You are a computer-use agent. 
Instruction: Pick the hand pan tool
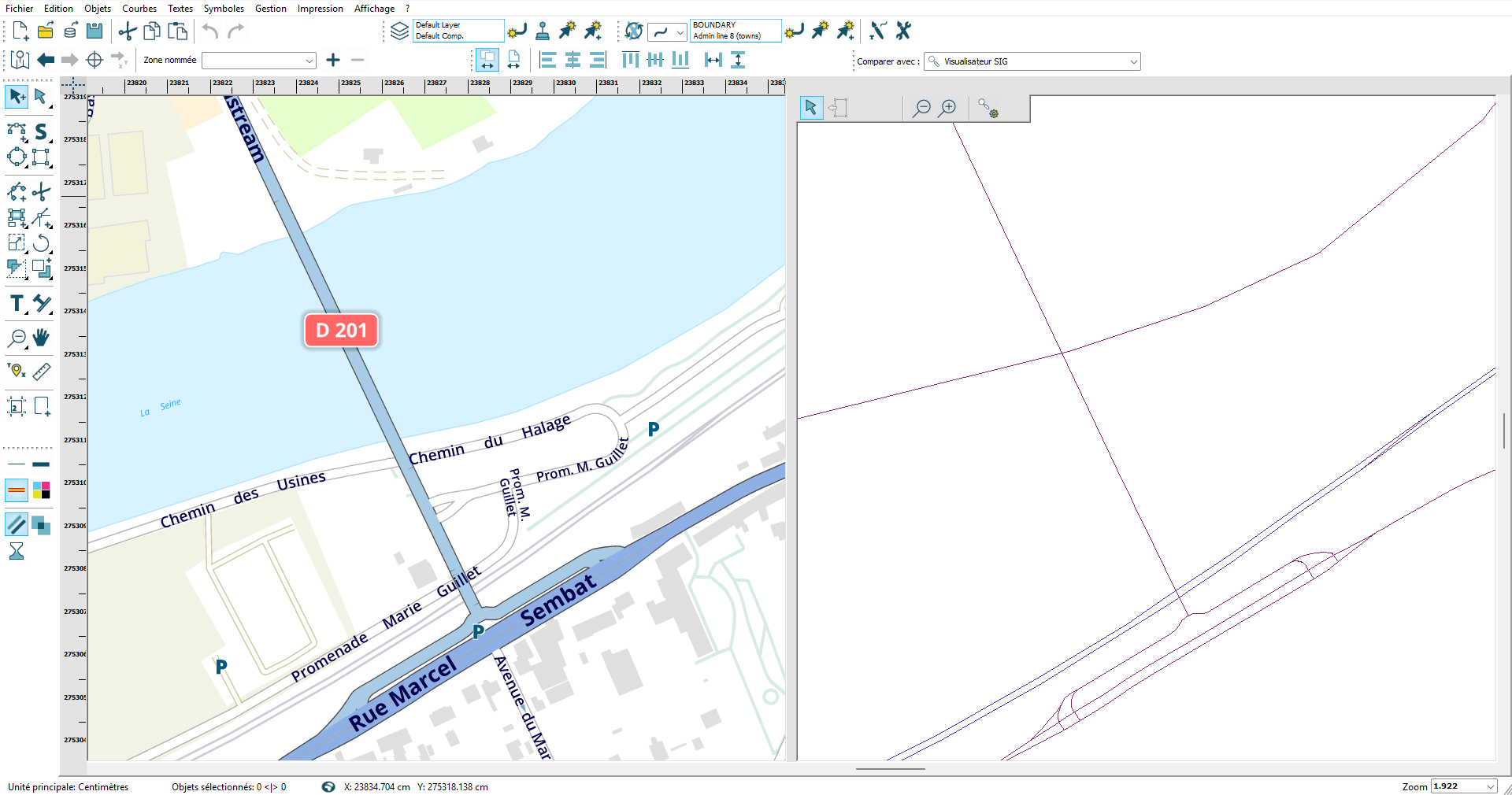pyautogui.click(x=41, y=338)
